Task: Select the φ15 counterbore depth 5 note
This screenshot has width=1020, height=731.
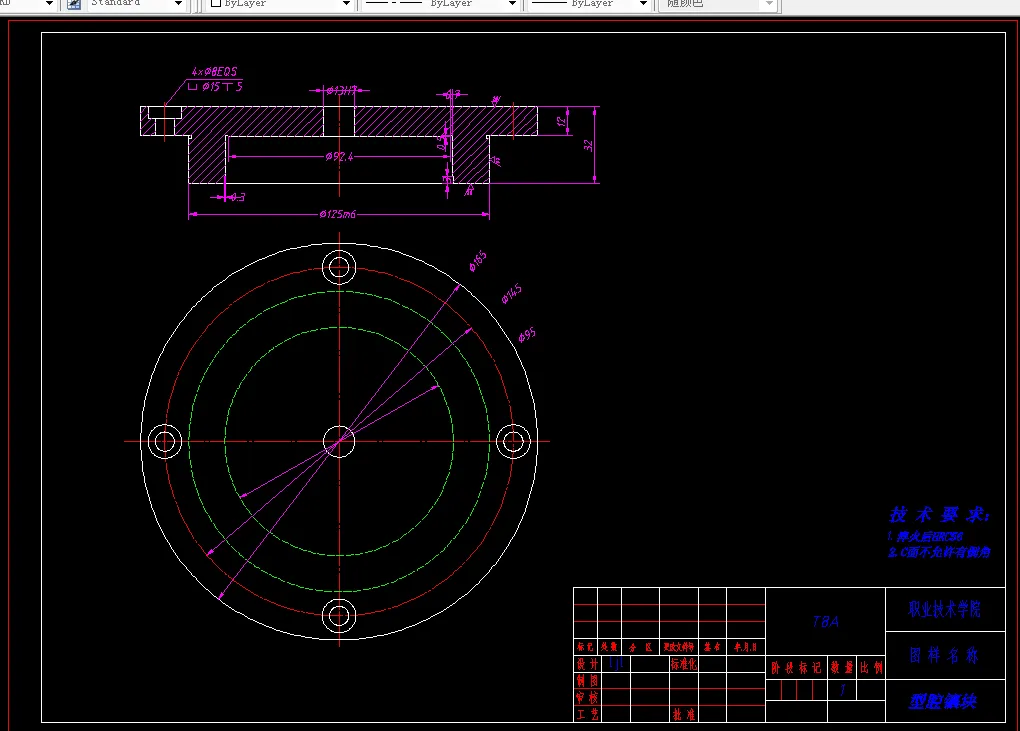Action: point(215,86)
